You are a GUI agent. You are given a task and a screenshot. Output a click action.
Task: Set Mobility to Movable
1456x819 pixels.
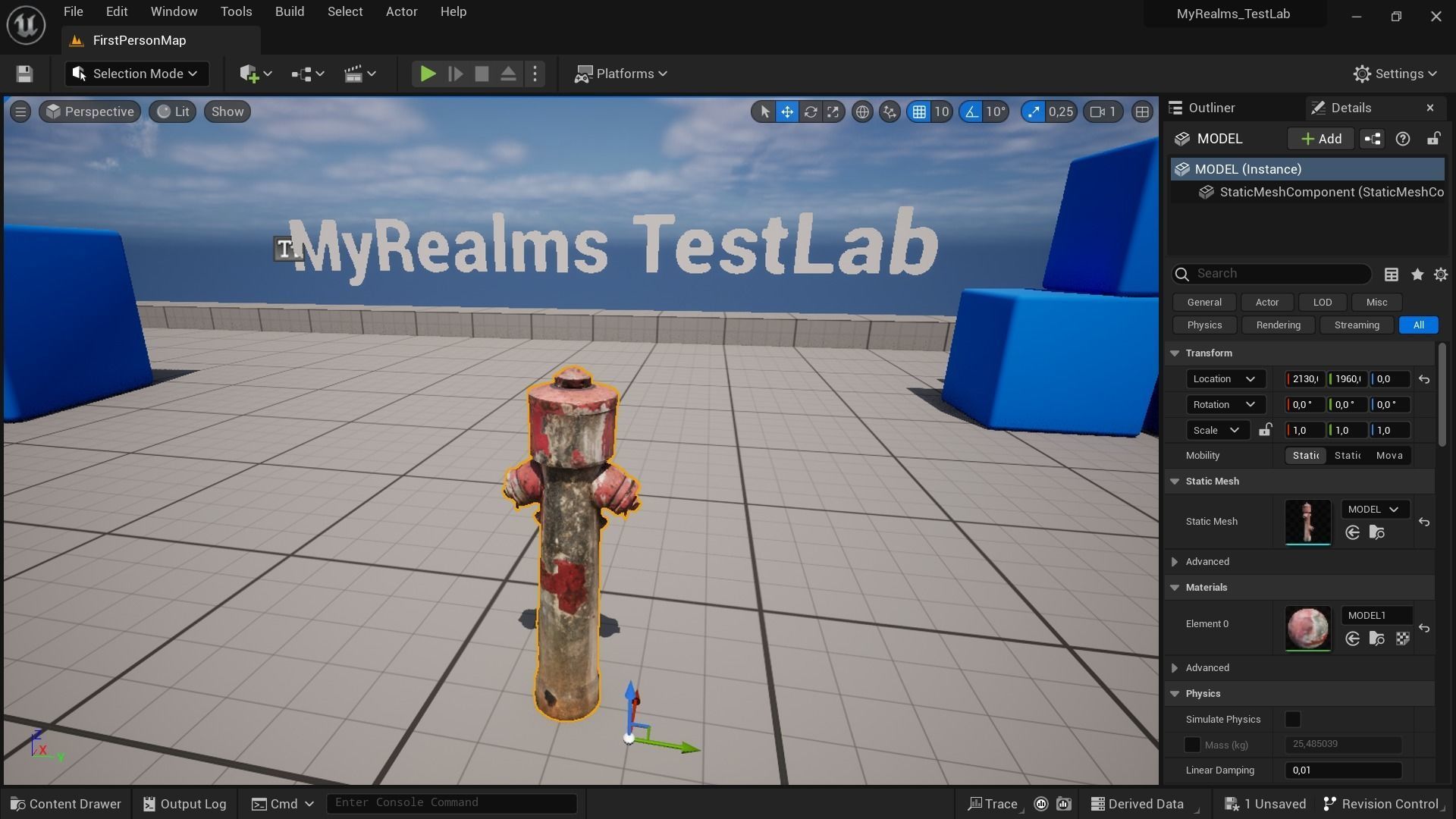click(x=1389, y=455)
